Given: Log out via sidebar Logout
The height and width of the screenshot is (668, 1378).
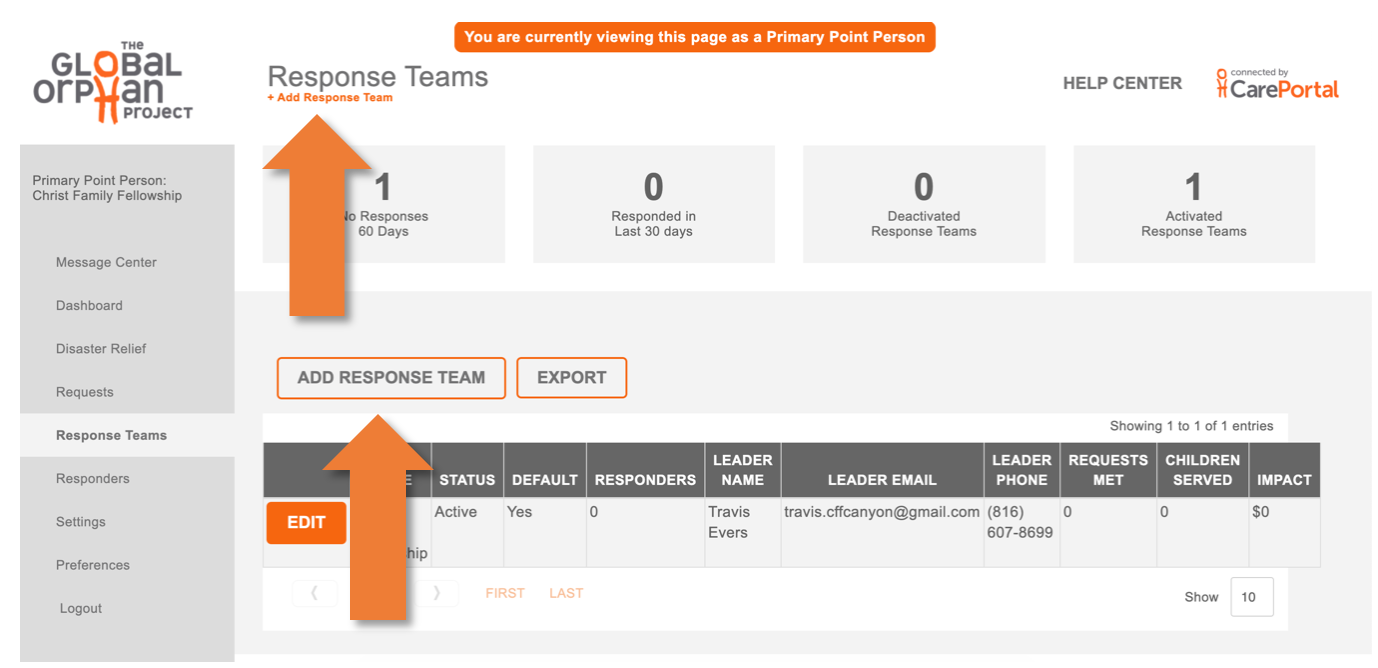Looking at the screenshot, I should 81,608.
